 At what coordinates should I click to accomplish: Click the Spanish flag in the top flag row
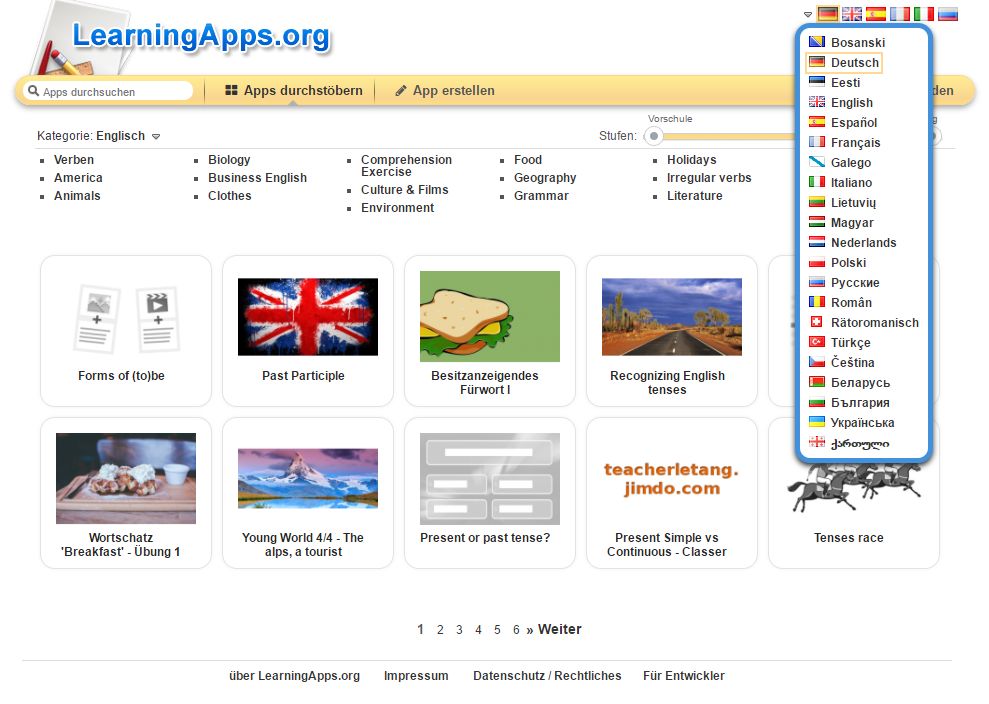[x=875, y=14]
